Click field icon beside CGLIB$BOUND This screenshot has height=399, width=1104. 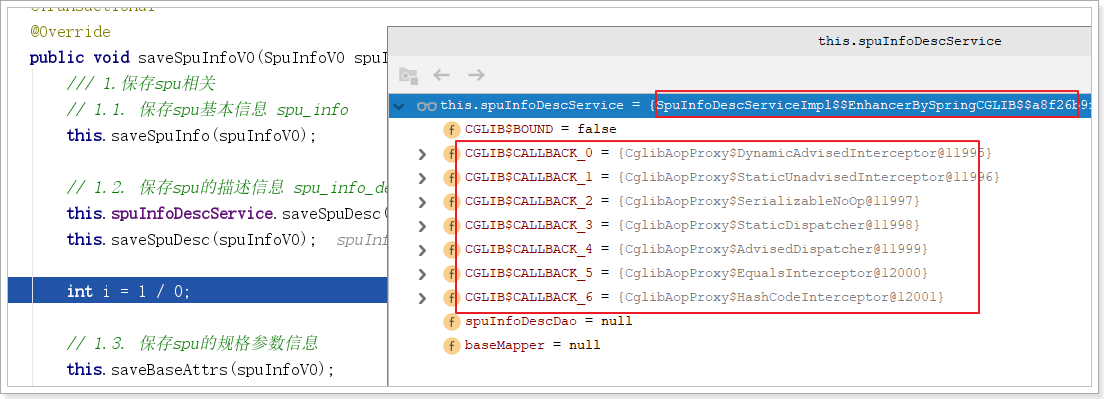451,129
